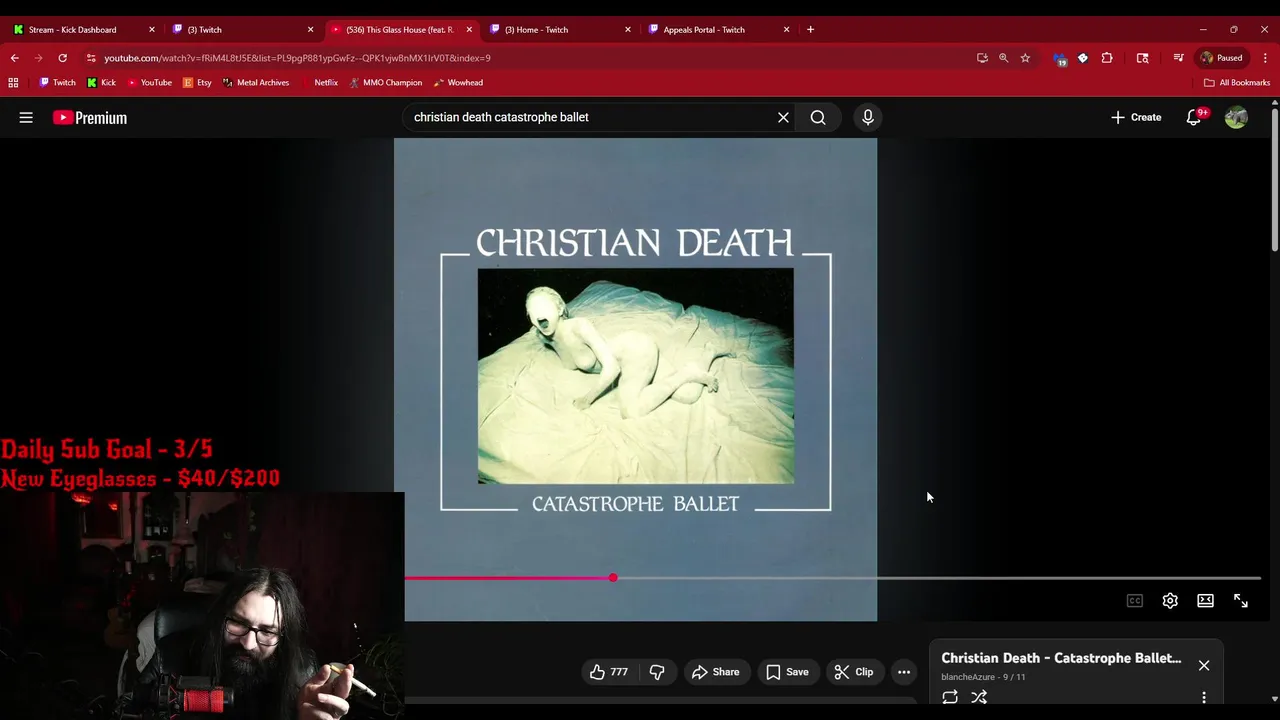Toggle playlist loop

950,697
